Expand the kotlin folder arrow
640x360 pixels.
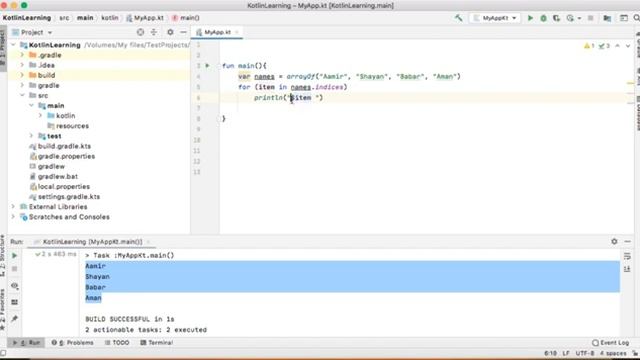[40, 116]
